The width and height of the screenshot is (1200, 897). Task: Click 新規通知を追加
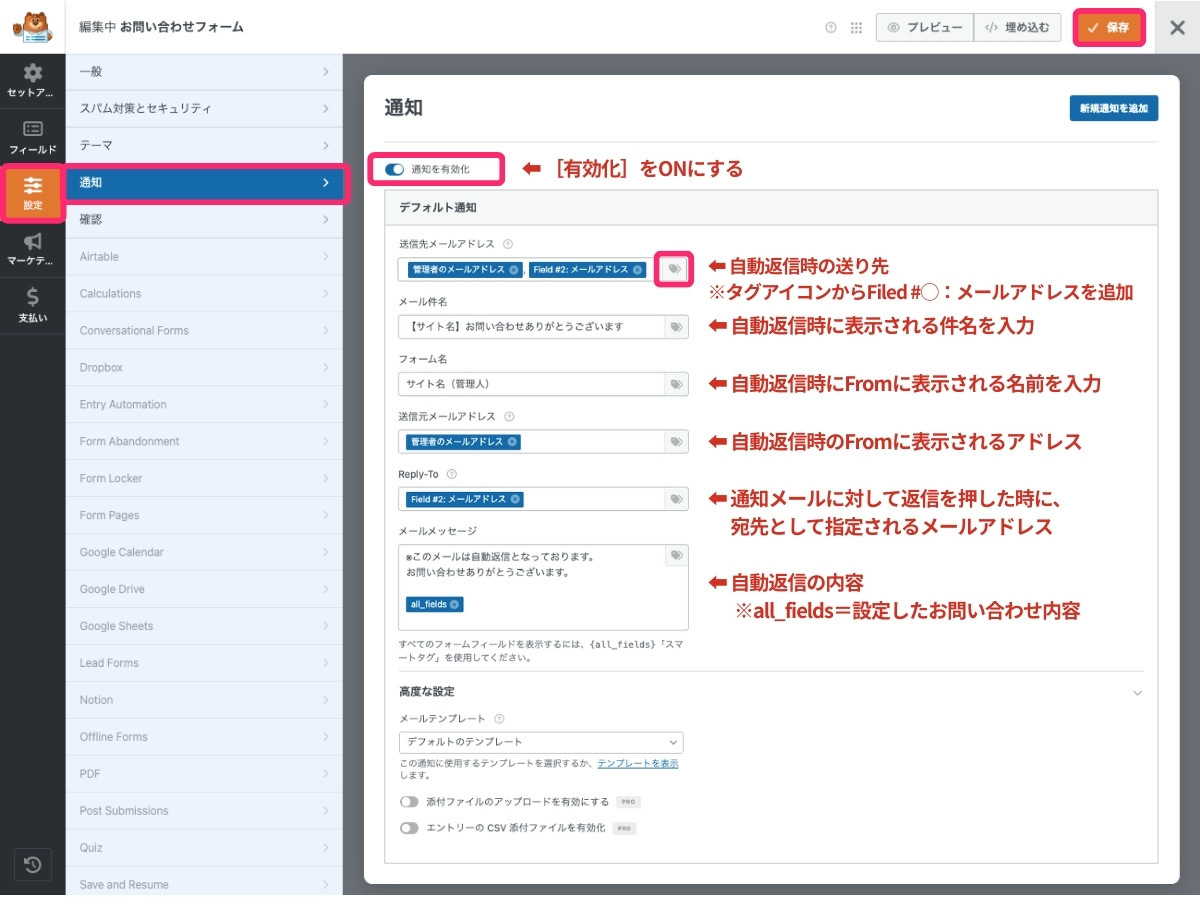[1113, 109]
